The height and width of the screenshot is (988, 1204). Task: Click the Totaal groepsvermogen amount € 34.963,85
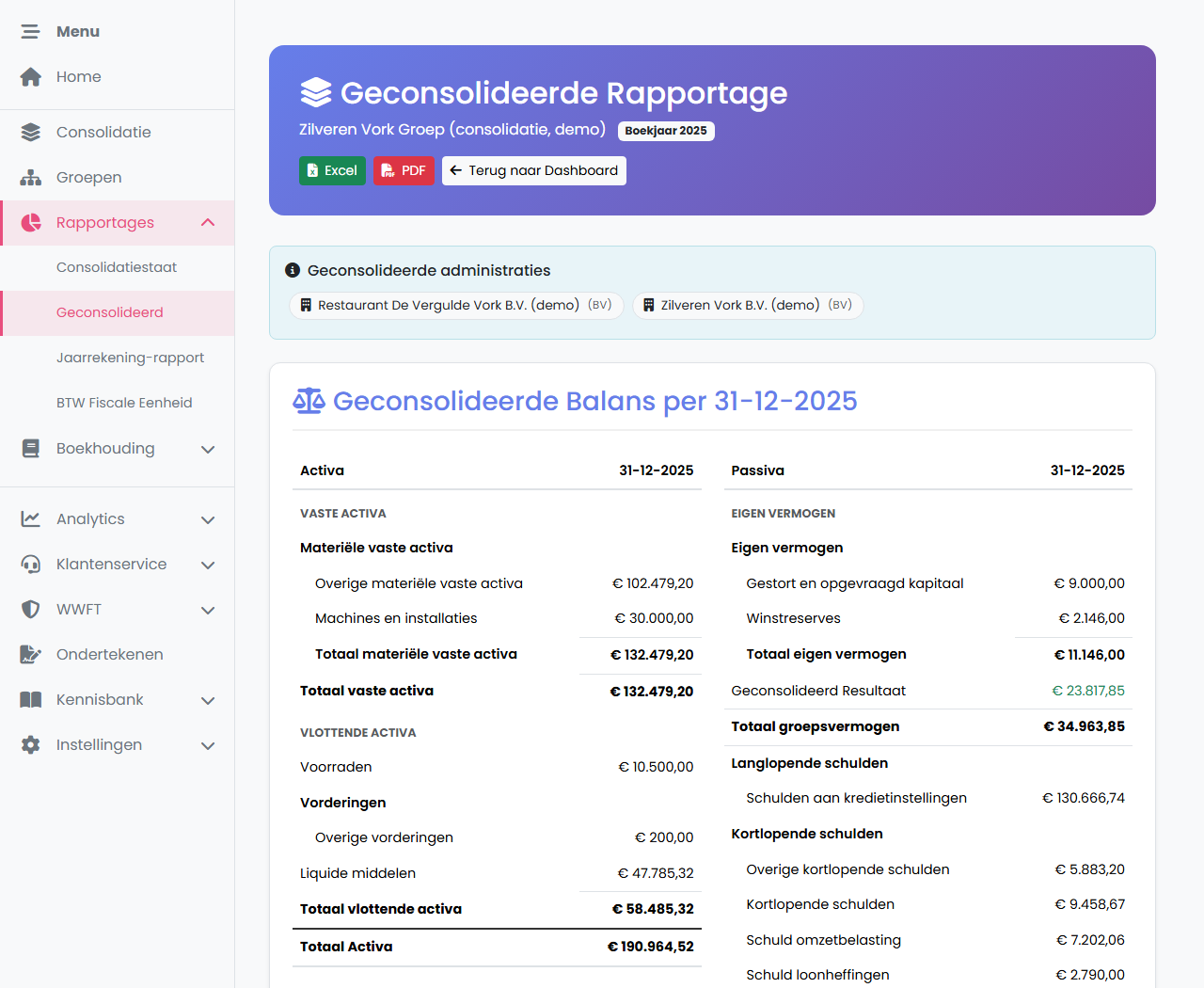(x=1084, y=726)
